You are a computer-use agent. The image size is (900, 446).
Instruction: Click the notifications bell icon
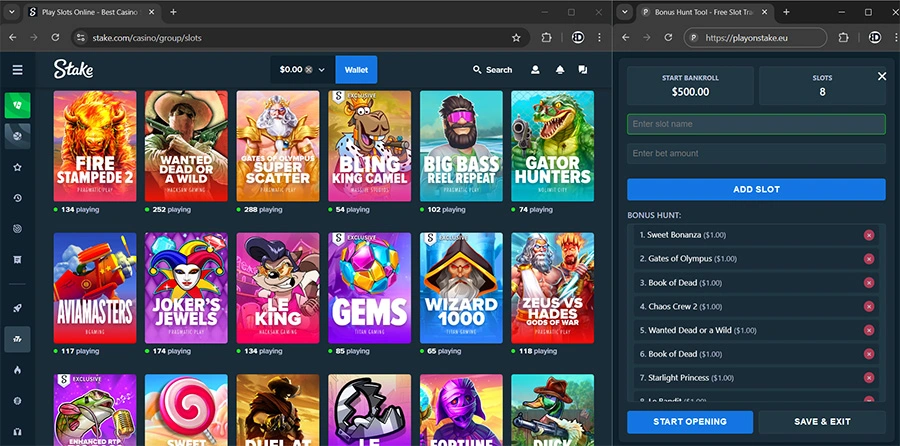559,70
